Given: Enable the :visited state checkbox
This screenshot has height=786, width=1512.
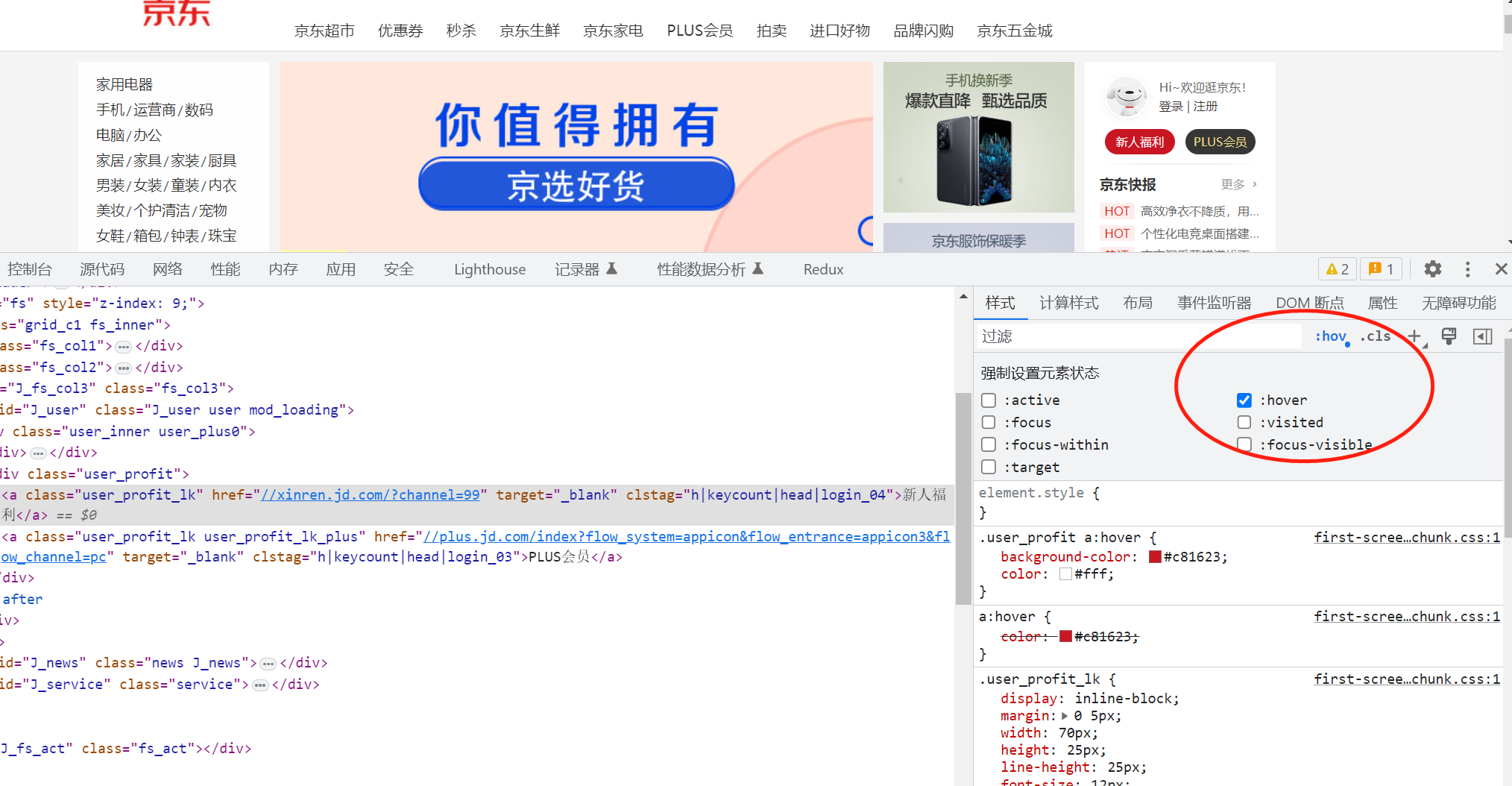Looking at the screenshot, I should 1244,422.
